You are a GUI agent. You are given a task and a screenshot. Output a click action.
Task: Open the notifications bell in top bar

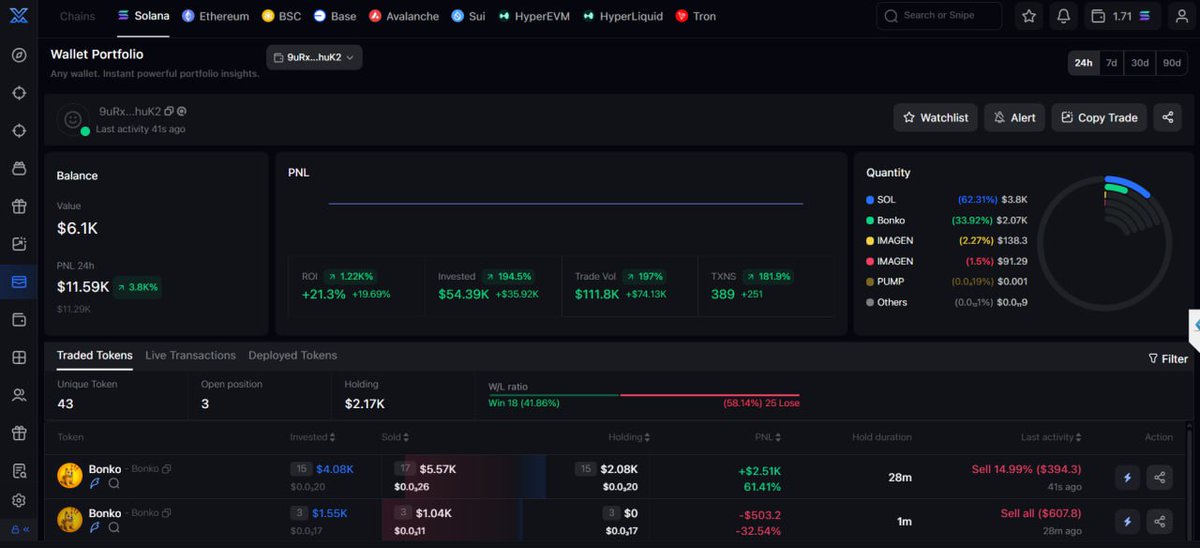click(x=1063, y=16)
